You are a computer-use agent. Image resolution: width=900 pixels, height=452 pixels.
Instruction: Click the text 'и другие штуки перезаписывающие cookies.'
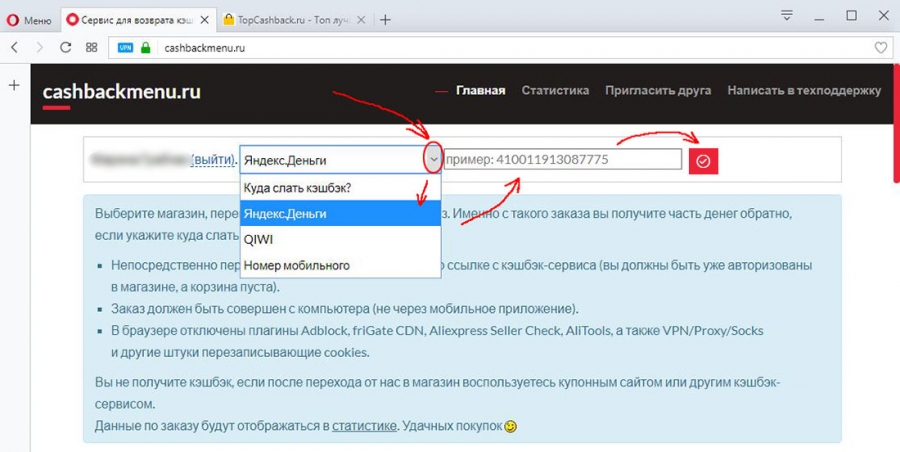[x=240, y=353]
